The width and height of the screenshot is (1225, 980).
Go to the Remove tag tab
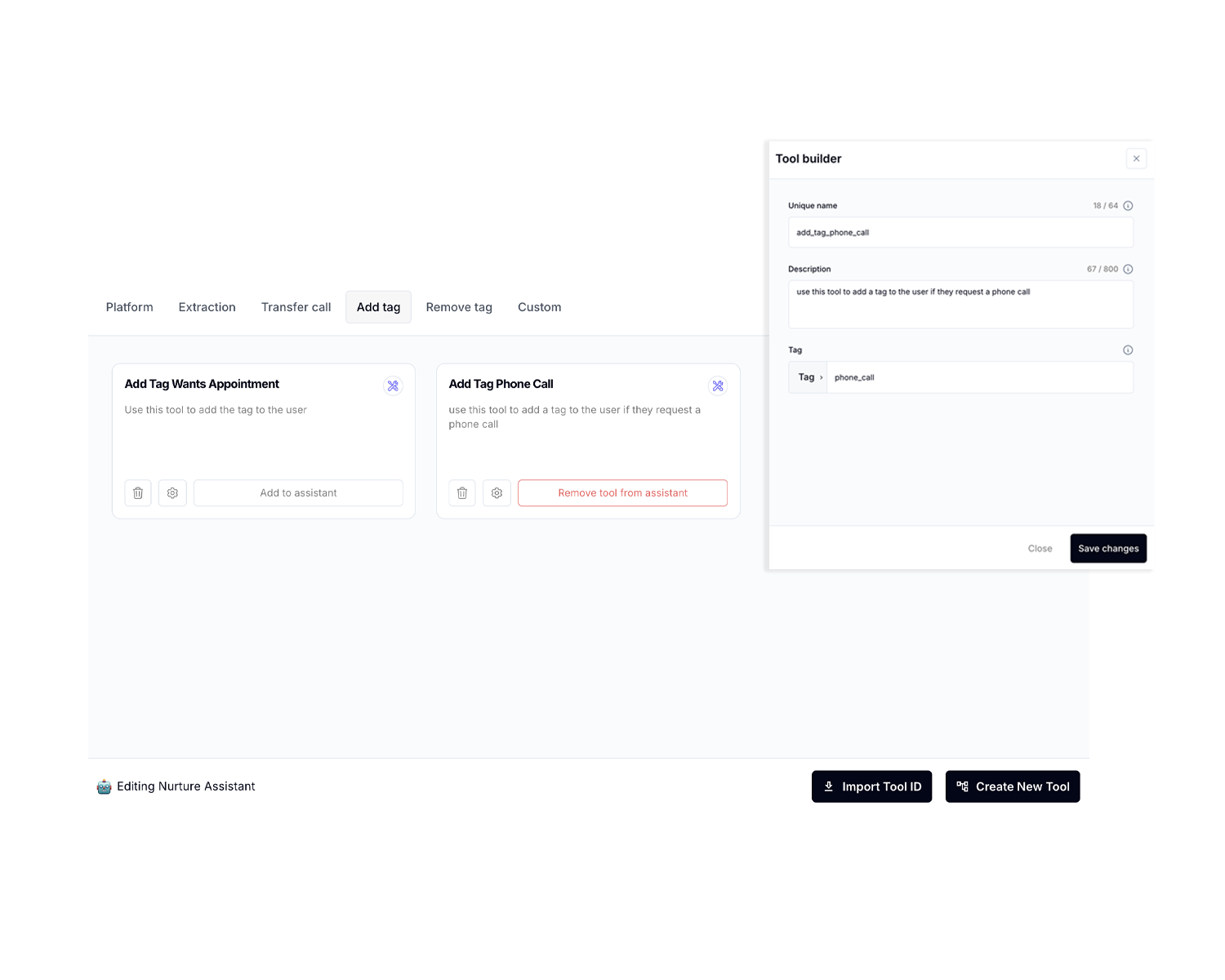[459, 307]
